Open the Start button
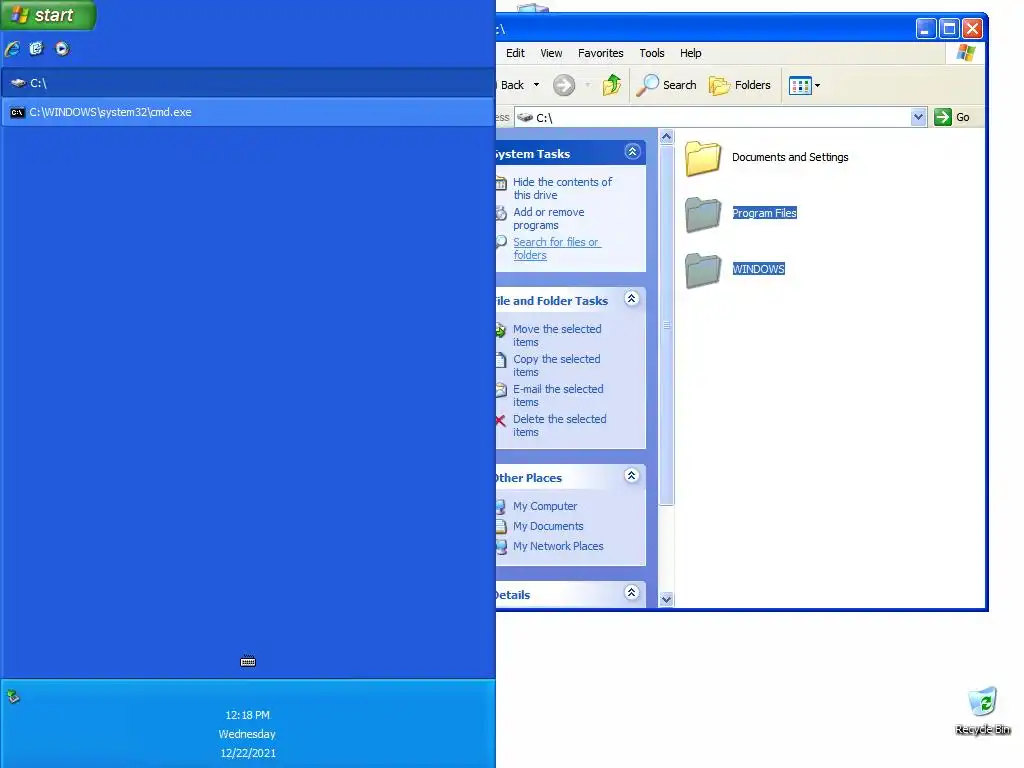The height and width of the screenshot is (768, 1024). tap(48, 14)
